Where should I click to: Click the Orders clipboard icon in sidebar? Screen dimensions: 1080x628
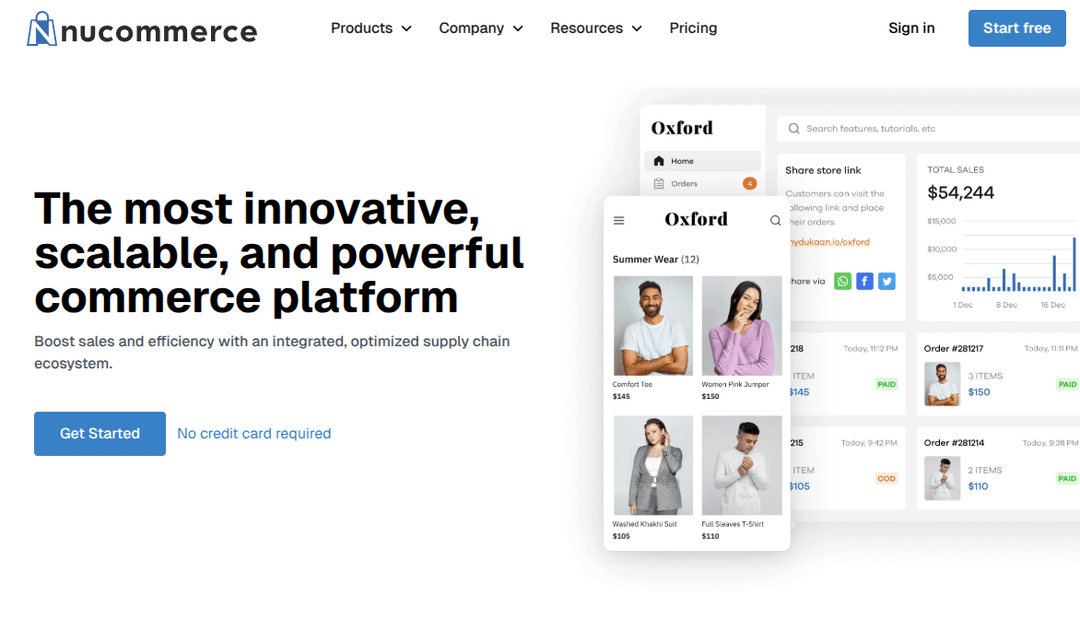(658, 184)
